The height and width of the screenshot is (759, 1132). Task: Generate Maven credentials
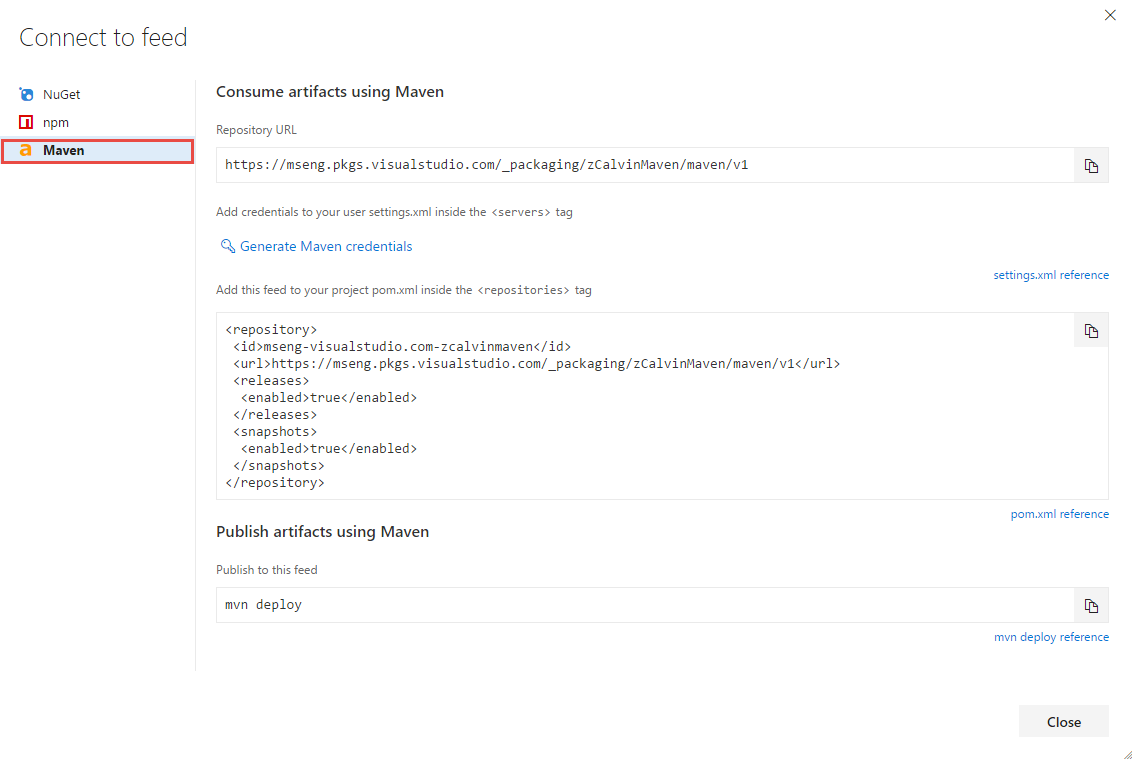pos(326,246)
